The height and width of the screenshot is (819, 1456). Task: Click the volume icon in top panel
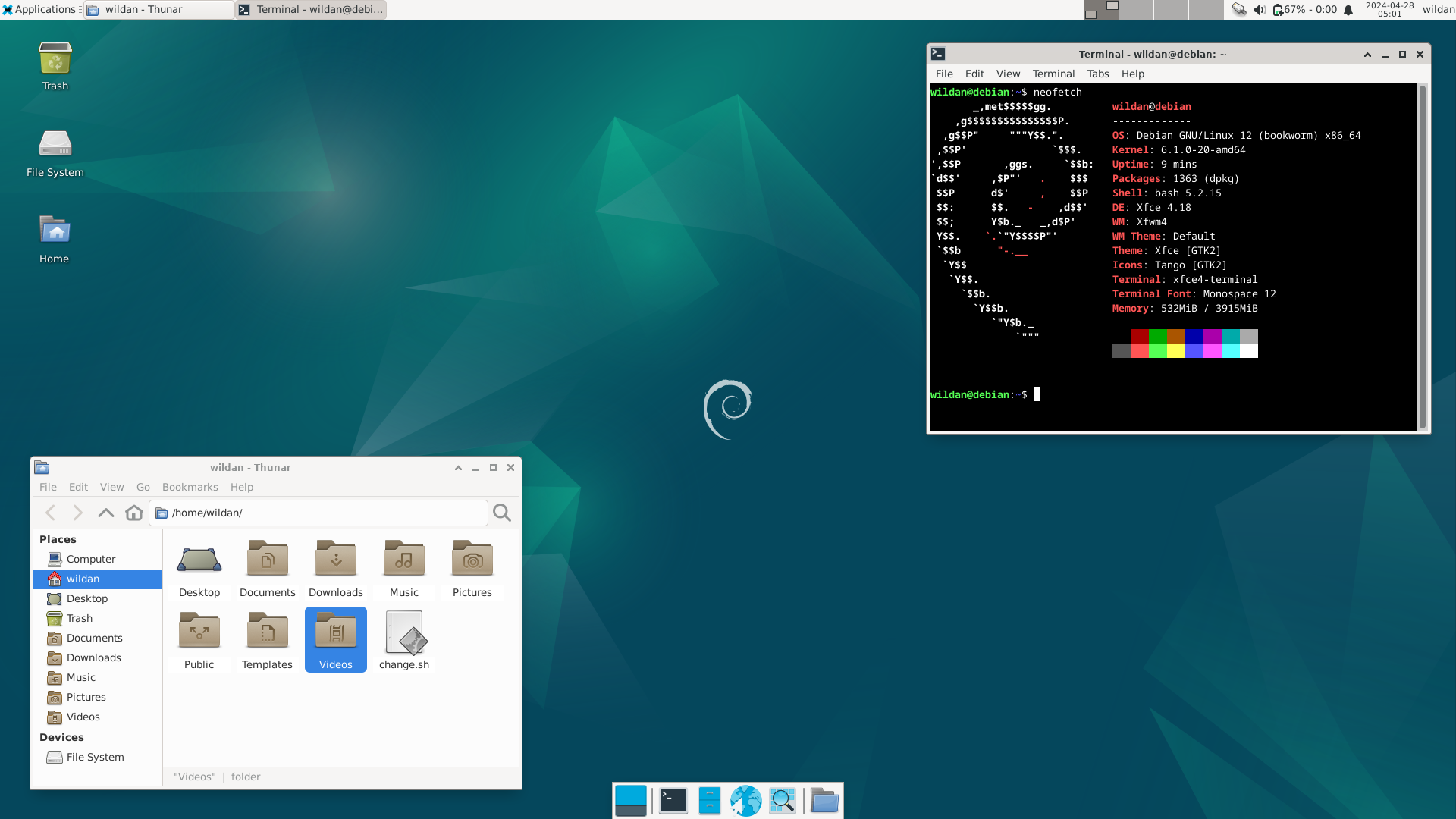1260,10
